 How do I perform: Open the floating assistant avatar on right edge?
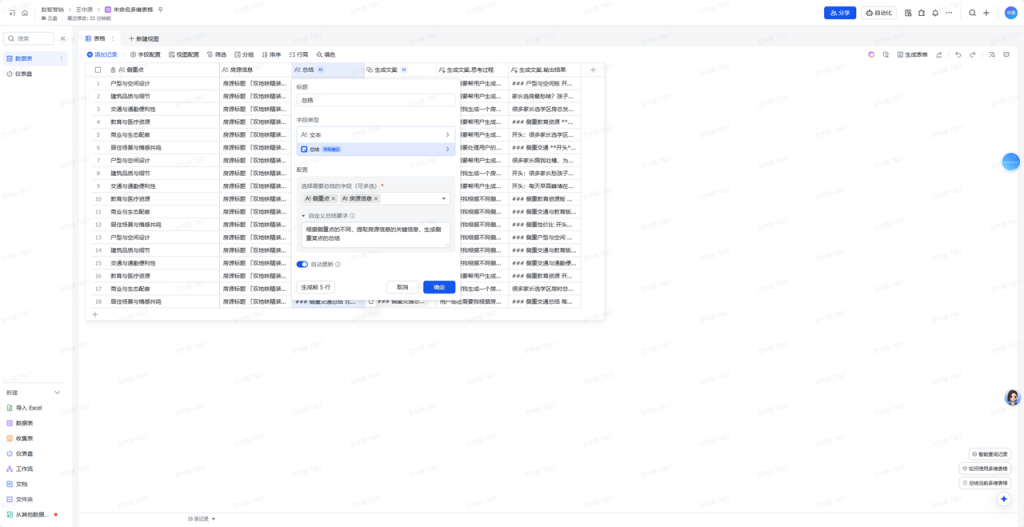click(x=1012, y=397)
